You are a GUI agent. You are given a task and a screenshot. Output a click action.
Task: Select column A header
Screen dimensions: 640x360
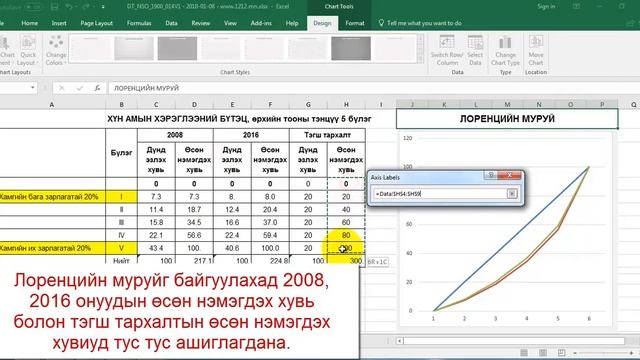pyautogui.click(x=52, y=104)
